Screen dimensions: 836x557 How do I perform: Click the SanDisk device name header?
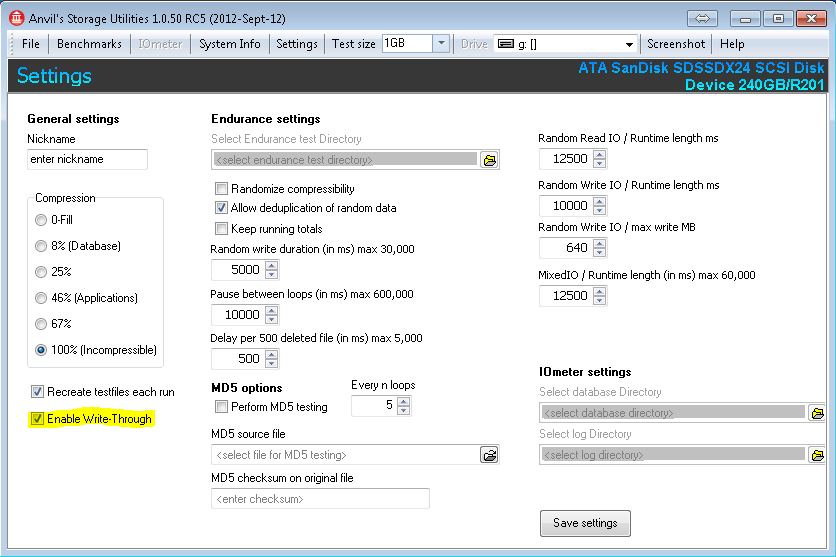[x=701, y=76]
